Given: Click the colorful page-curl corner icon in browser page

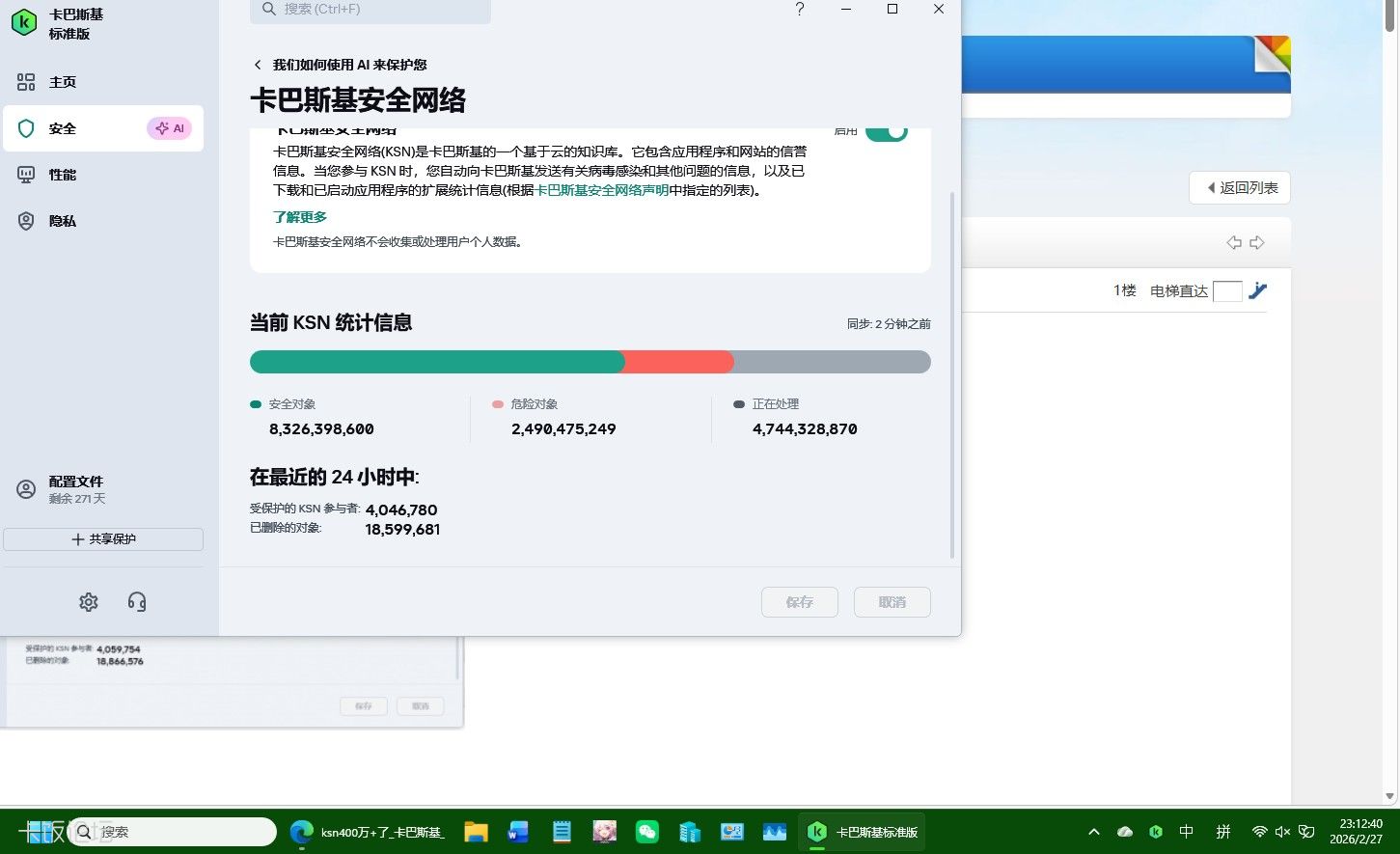Looking at the screenshot, I should tap(1273, 55).
